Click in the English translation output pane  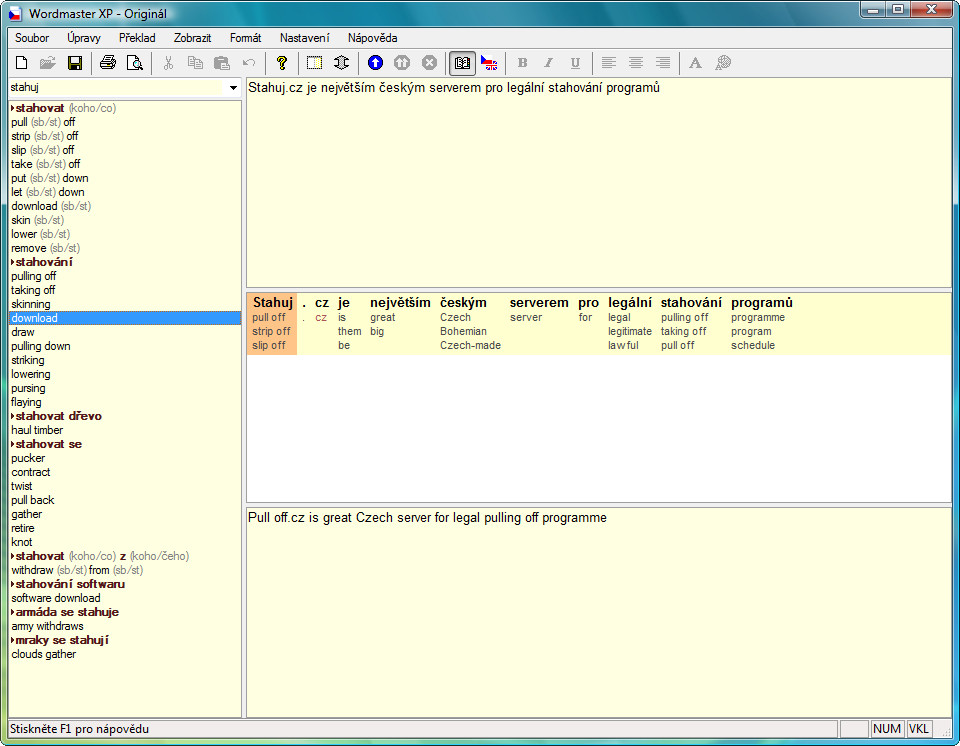pos(598,612)
